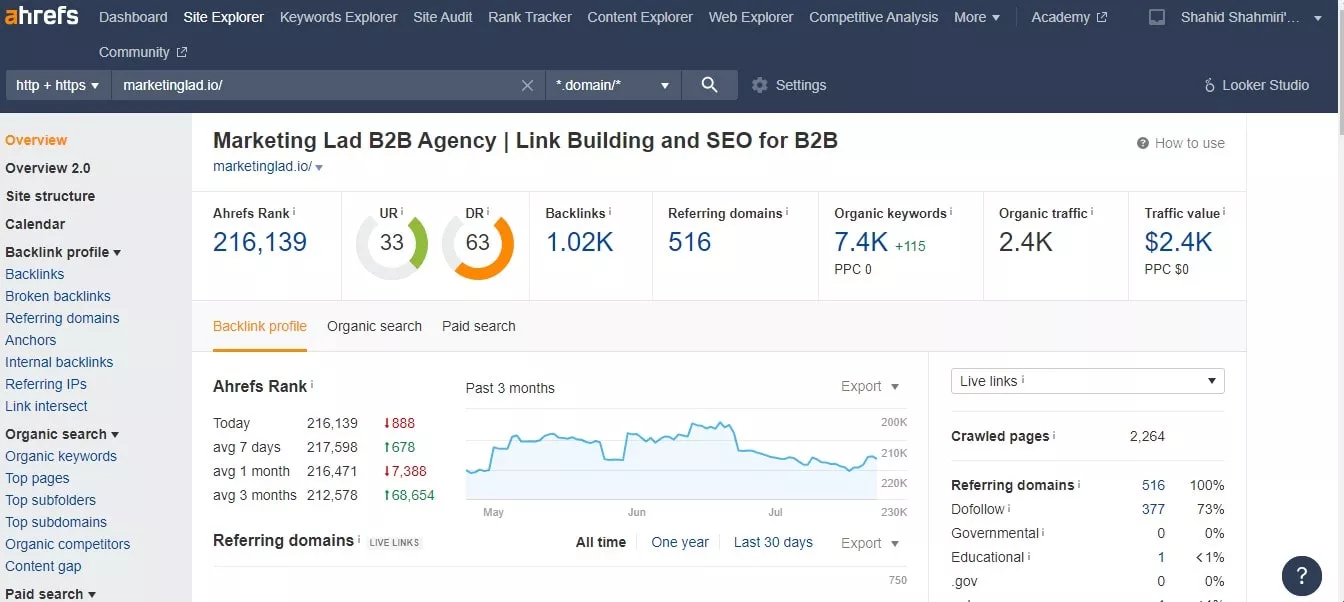Click the search magnifier button
The width and height of the screenshot is (1344, 602).
coord(710,85)
